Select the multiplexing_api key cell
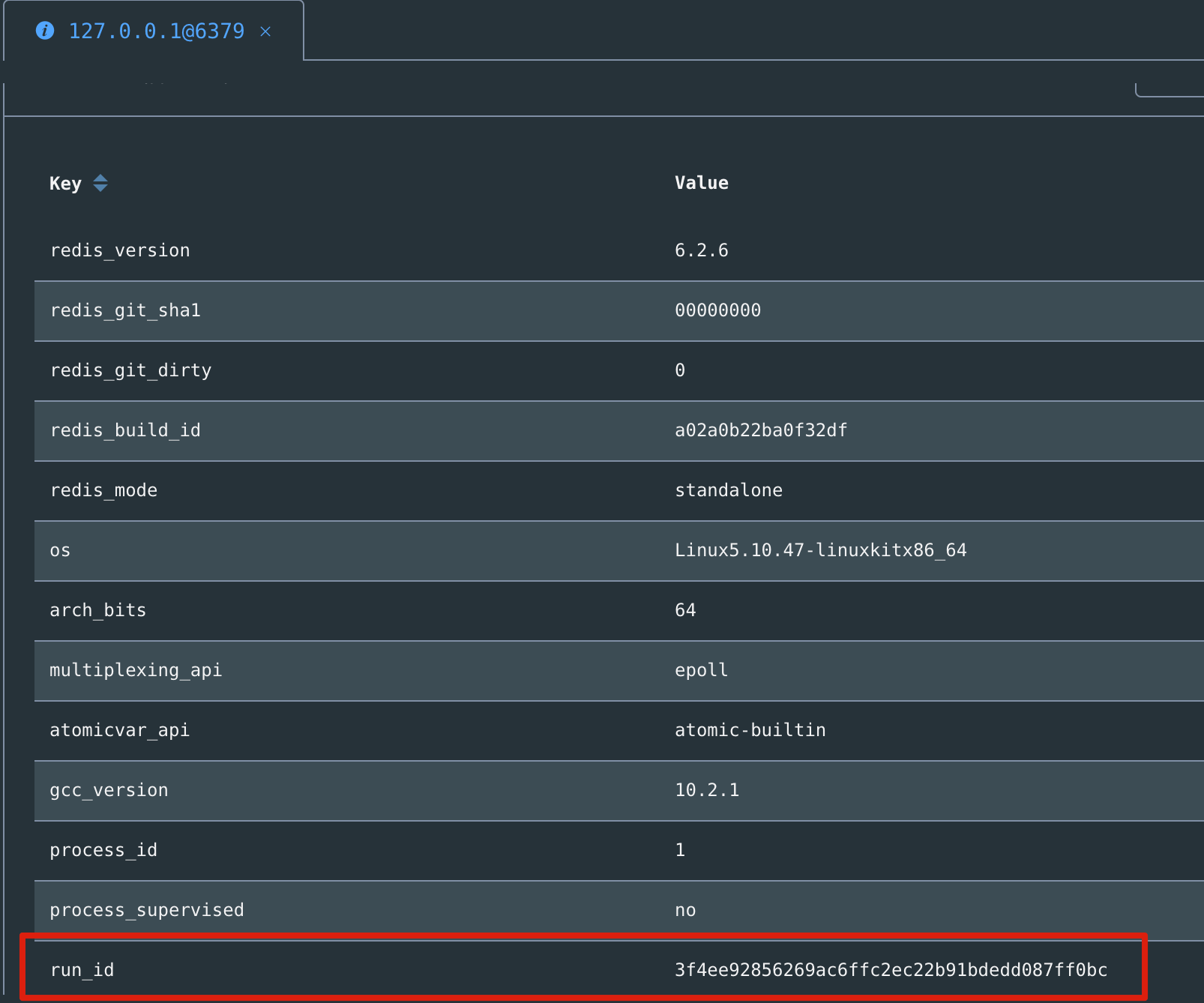This screenshot has height=1003, width=1204. click(136, 670)
